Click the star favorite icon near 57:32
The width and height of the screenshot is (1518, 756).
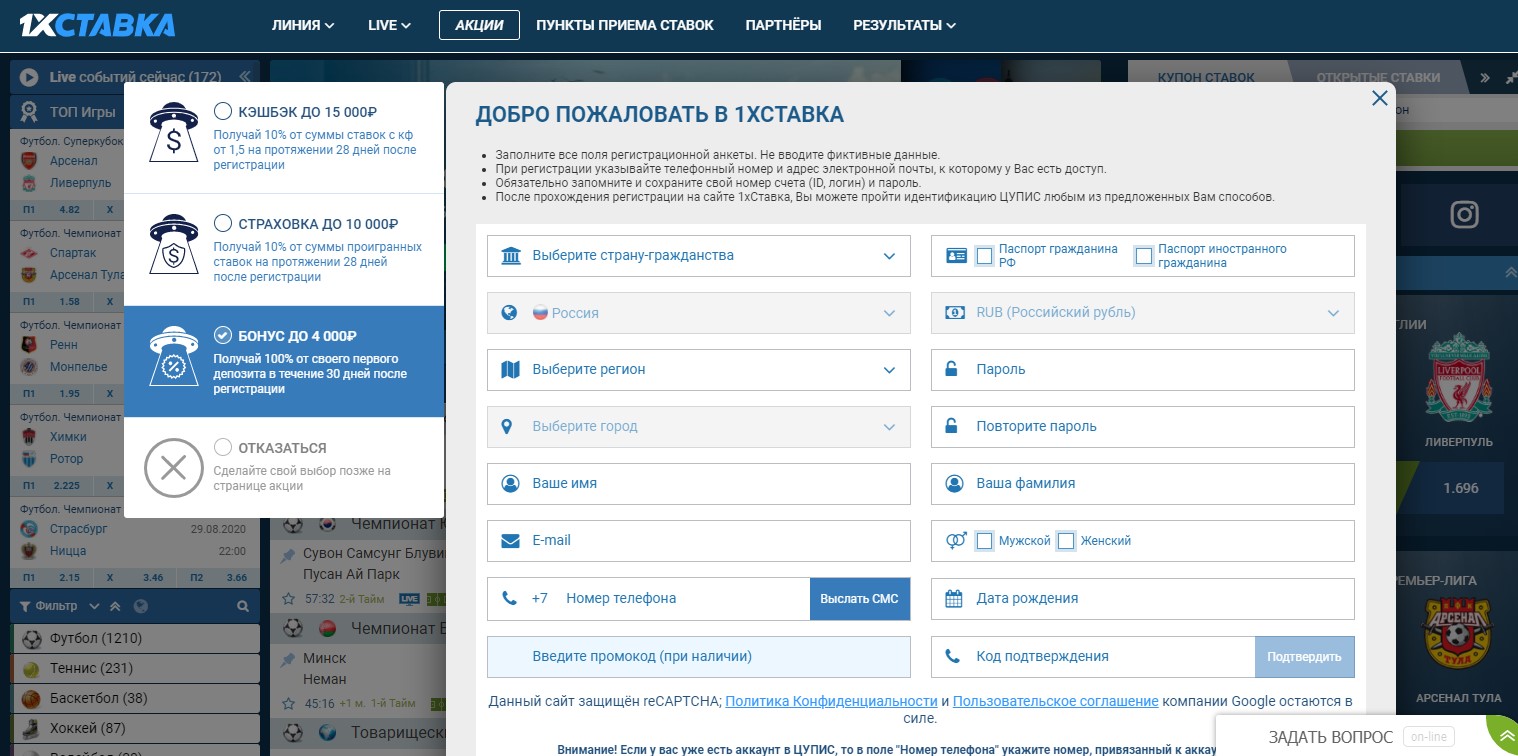[x=289, y=599]
